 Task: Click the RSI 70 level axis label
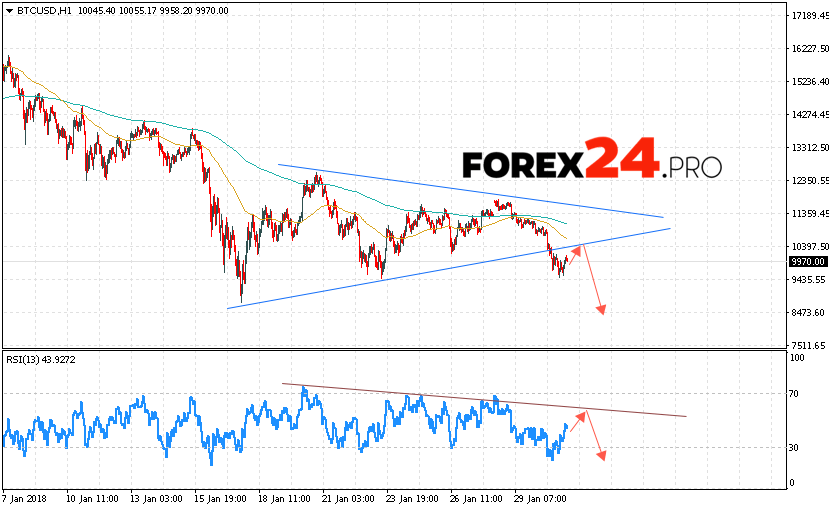coord(796,394)
